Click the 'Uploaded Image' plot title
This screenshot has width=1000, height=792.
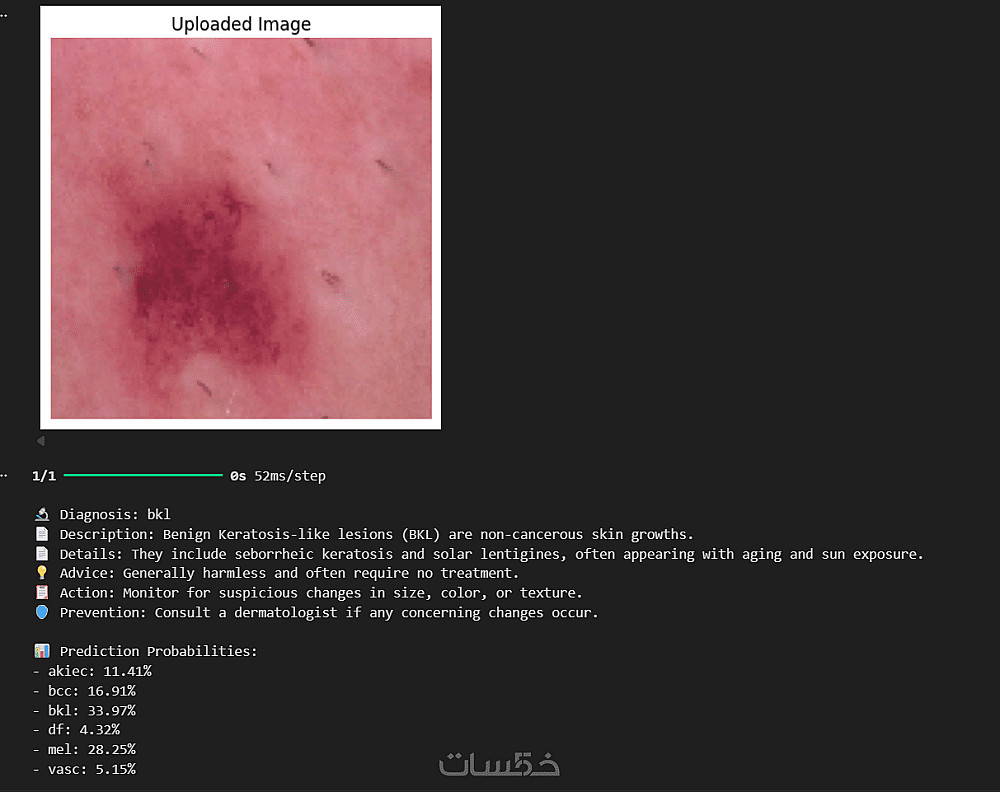coord(241,24)
